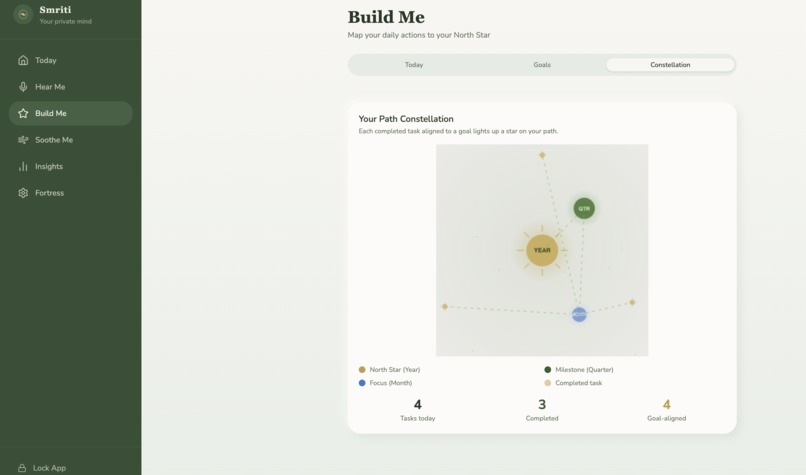Image resolution: width=806 pixels, height=475 pixels.
Task: Click the completed task star at left
Action: click(445, 306)
